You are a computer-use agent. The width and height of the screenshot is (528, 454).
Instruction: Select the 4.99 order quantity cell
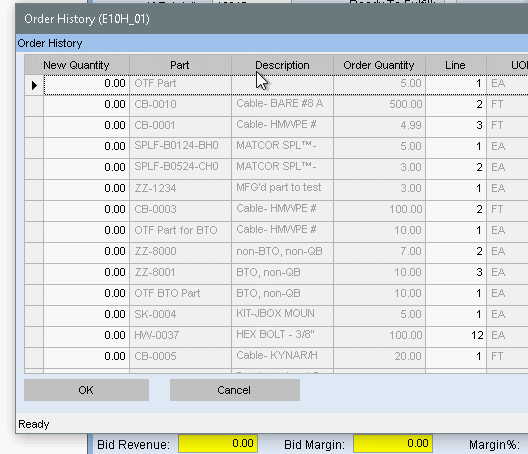click(x=380, y=127)
